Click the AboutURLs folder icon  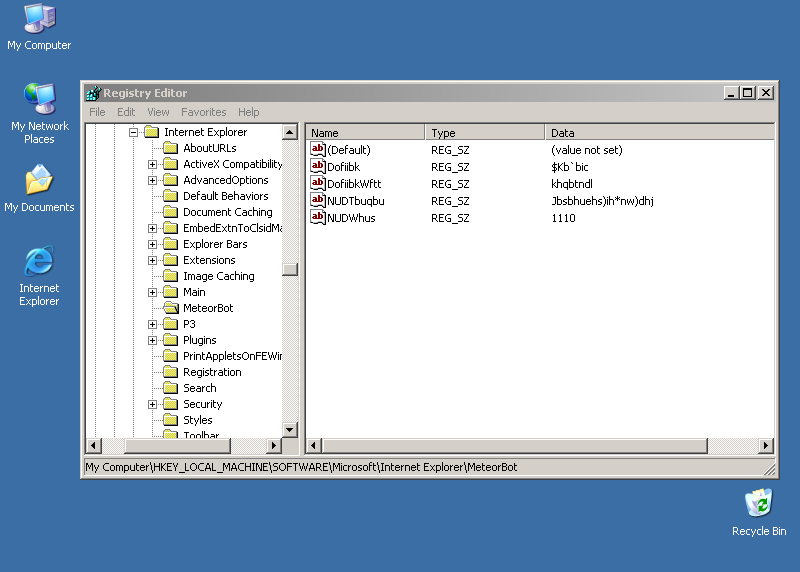tap(170, 148)
